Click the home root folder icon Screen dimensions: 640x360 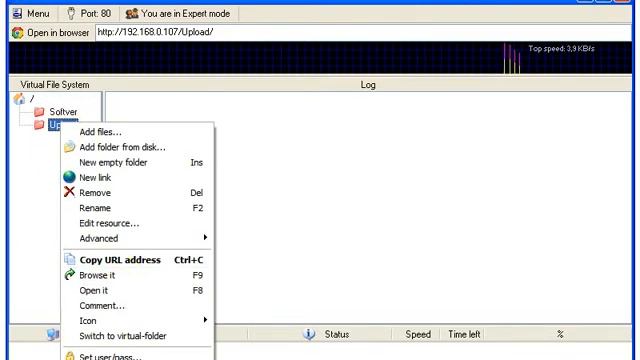click(19, 99)
